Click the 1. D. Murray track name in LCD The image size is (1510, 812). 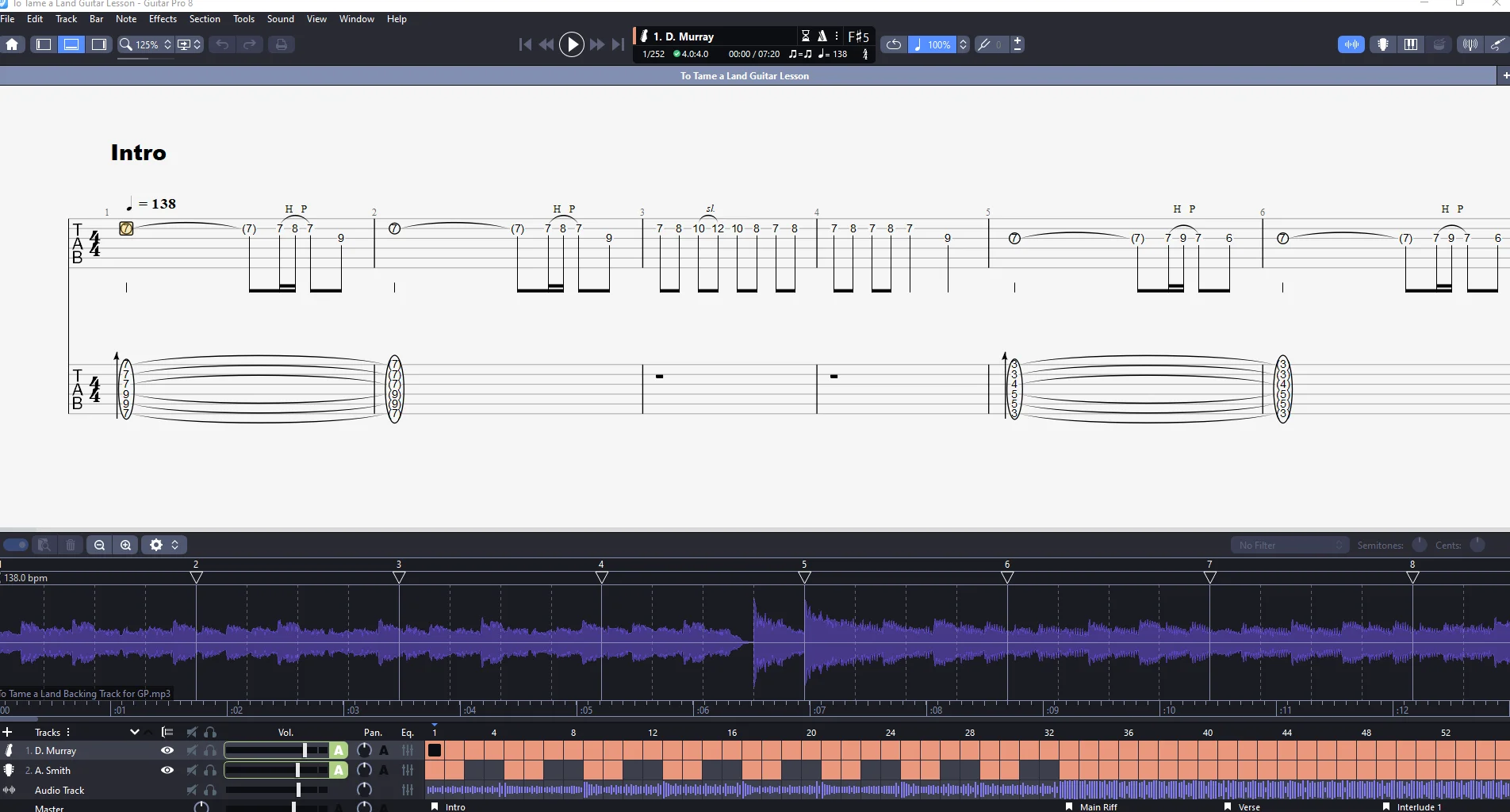pos(684,36)
